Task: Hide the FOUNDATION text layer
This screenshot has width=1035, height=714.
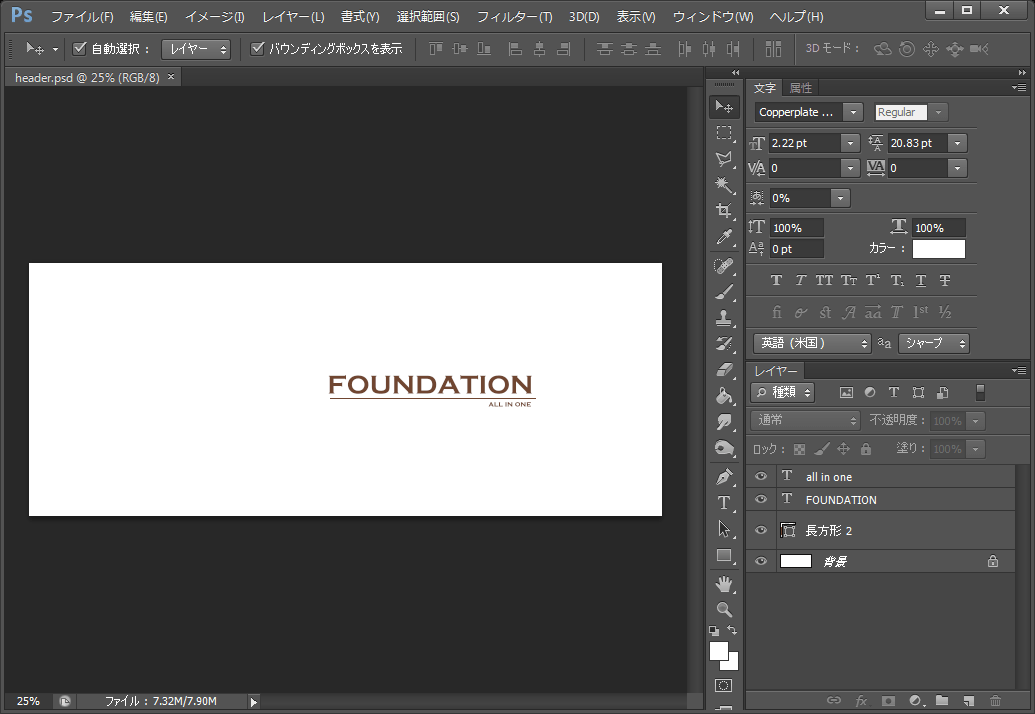Action: 761,500
